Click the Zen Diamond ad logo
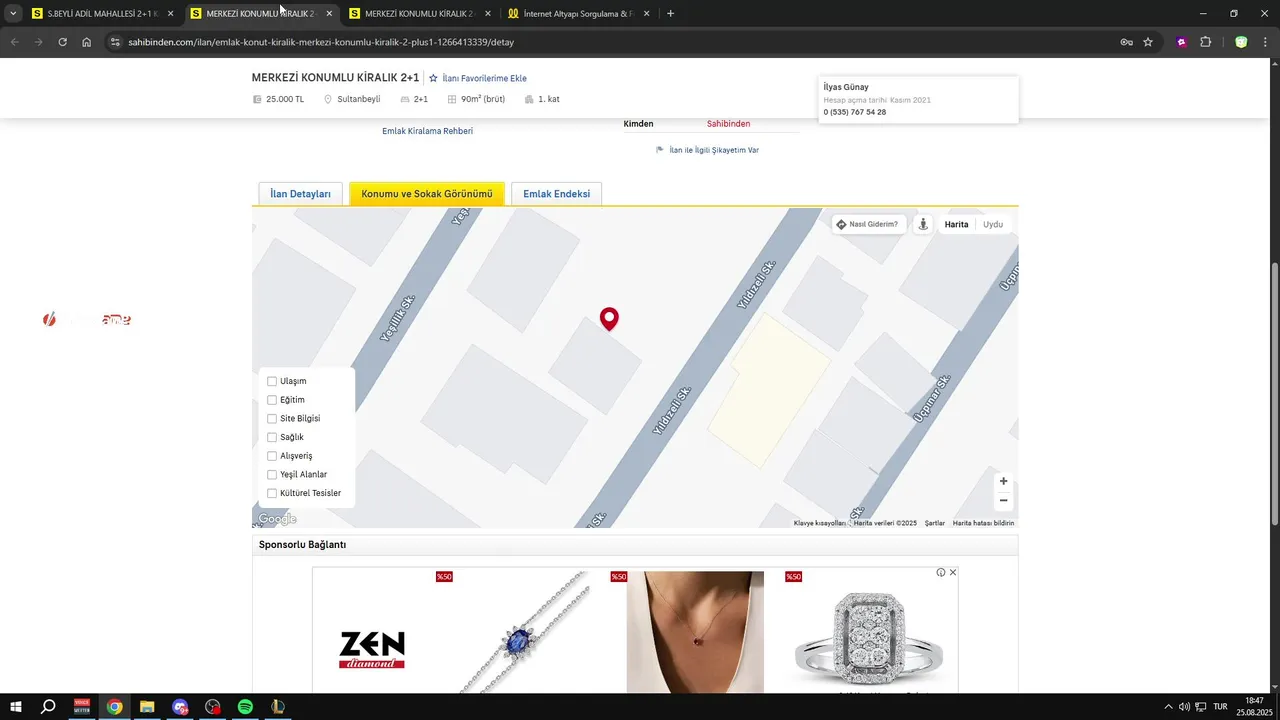The width and height of the screenshot is (1280, 720). [372, 649]
